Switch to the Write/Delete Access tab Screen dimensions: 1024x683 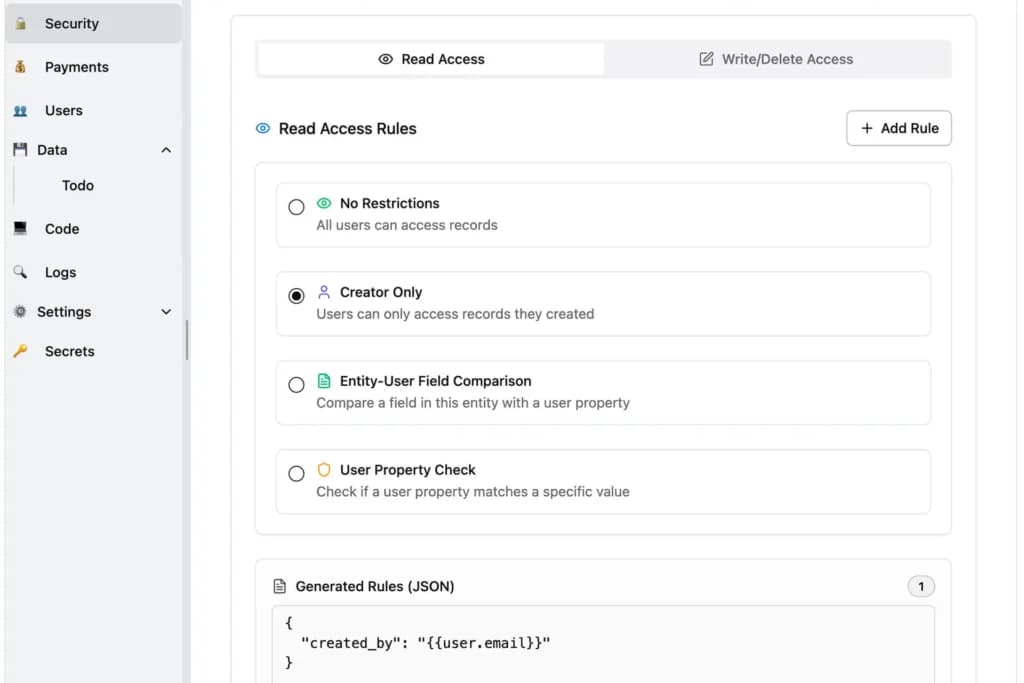pyautogui.click(x=776, y=59)
